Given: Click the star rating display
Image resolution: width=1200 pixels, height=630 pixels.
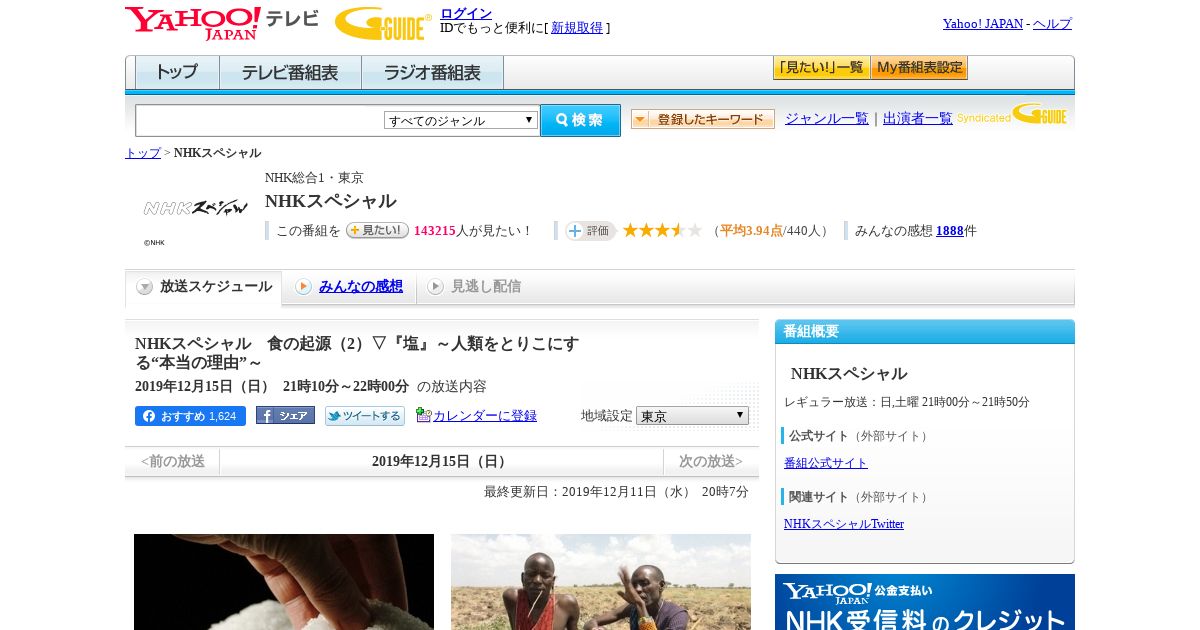Looking at the screenshot, I should (x=662, y=230).
